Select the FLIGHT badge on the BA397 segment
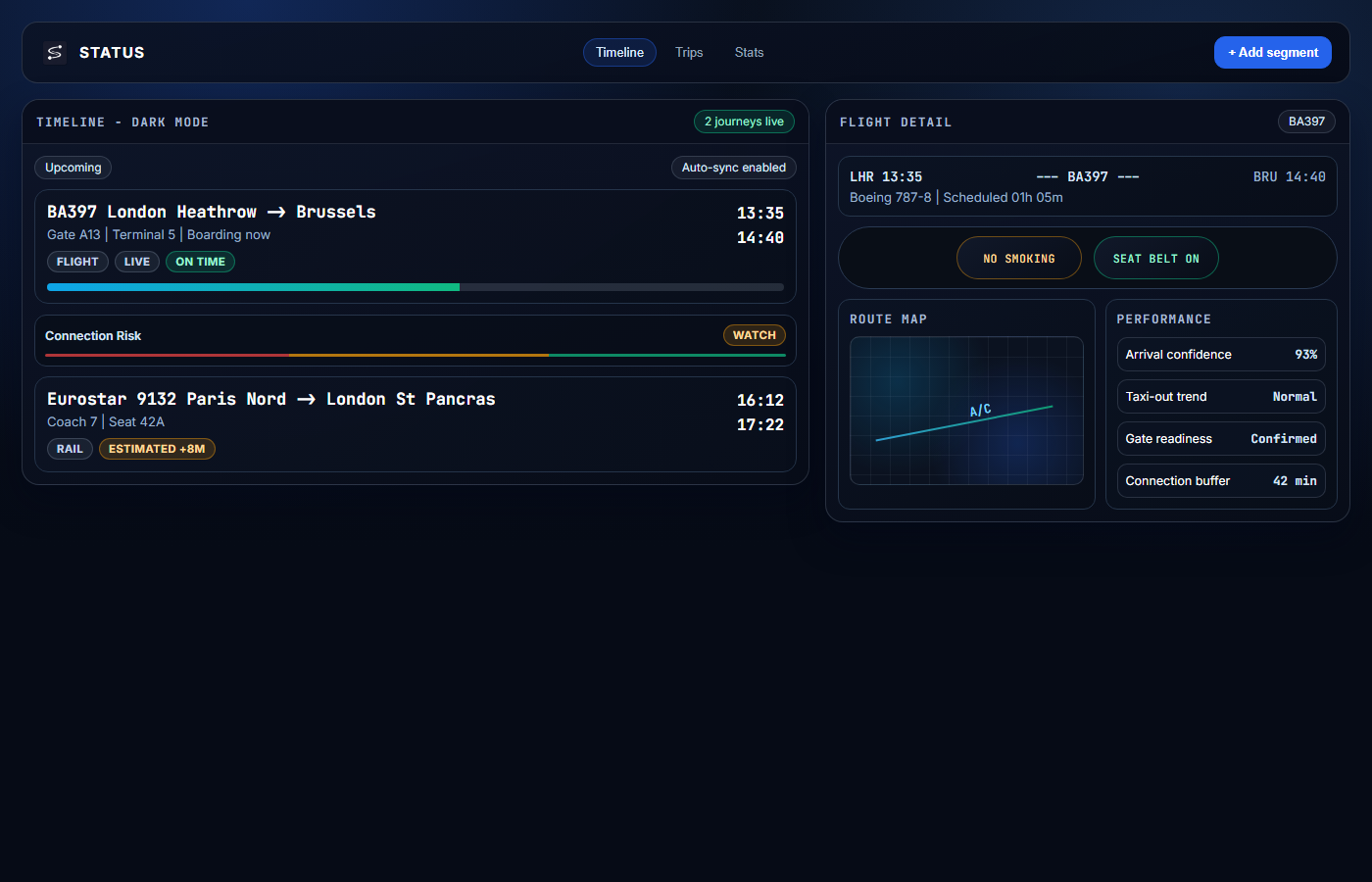The width and height of the screenshot is (1372, 882). point(77,262)
